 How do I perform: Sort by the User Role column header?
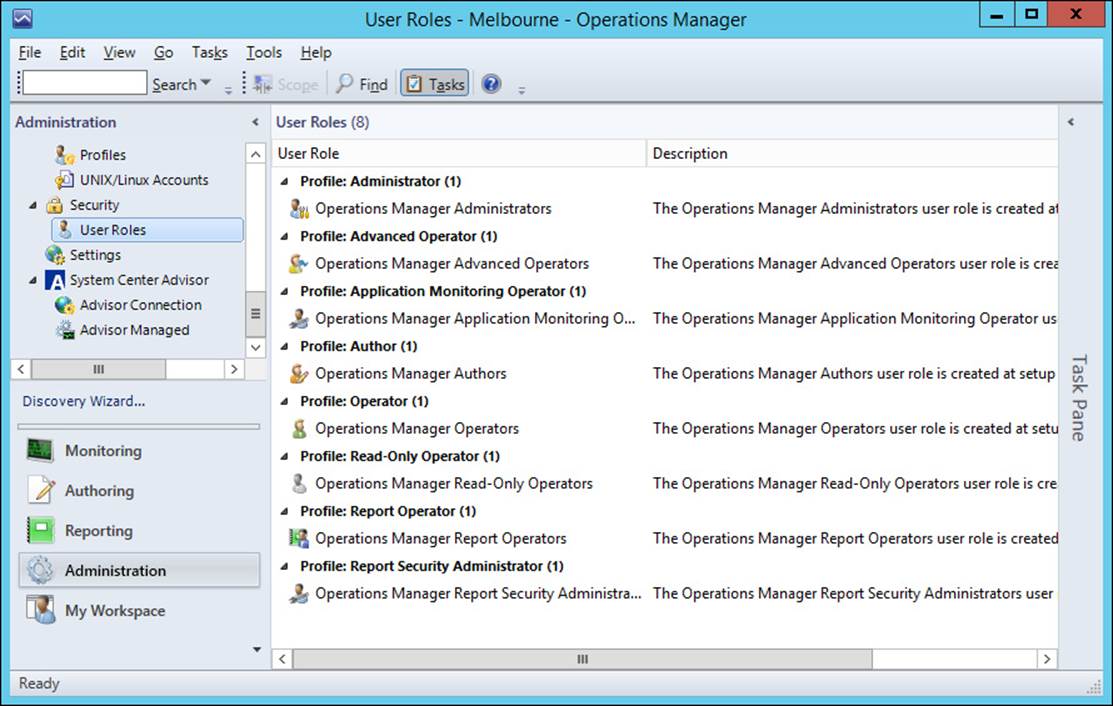click(x=459, y=153)
